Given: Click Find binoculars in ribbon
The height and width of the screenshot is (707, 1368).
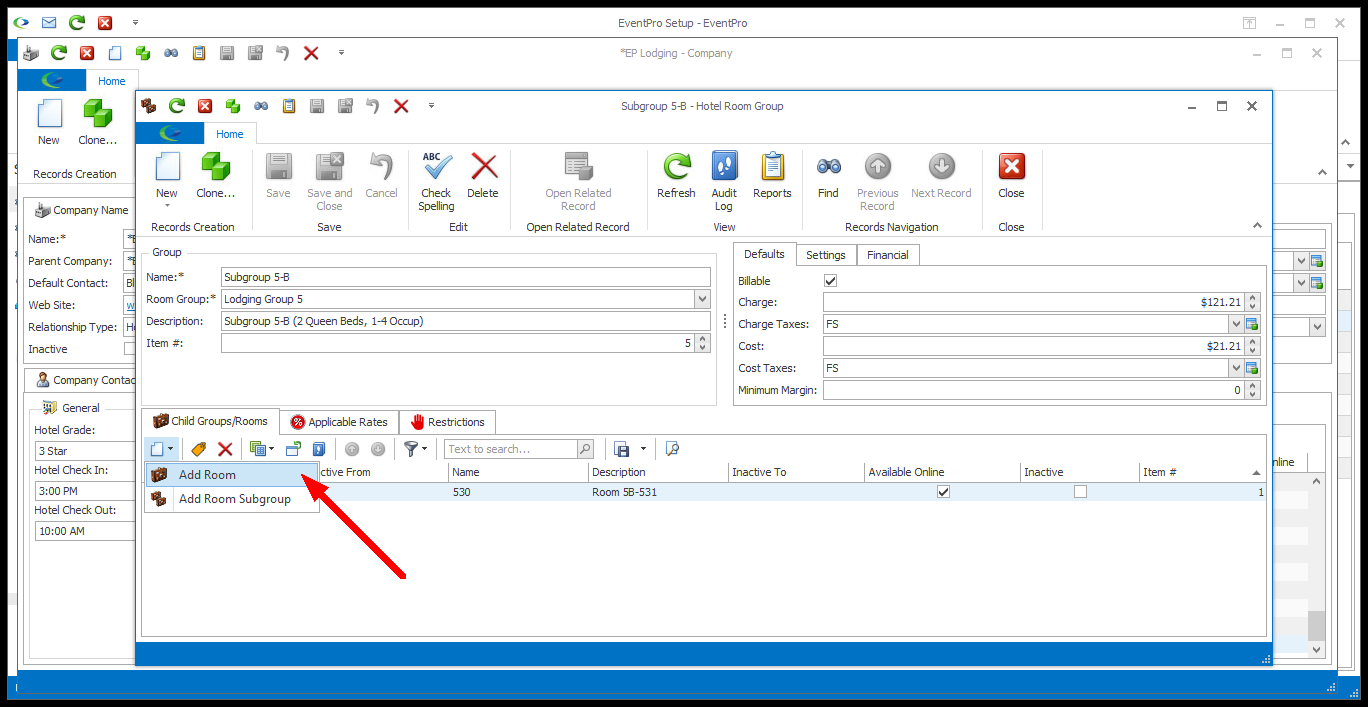Looking at the screenshot, I should tap(828, 176).
